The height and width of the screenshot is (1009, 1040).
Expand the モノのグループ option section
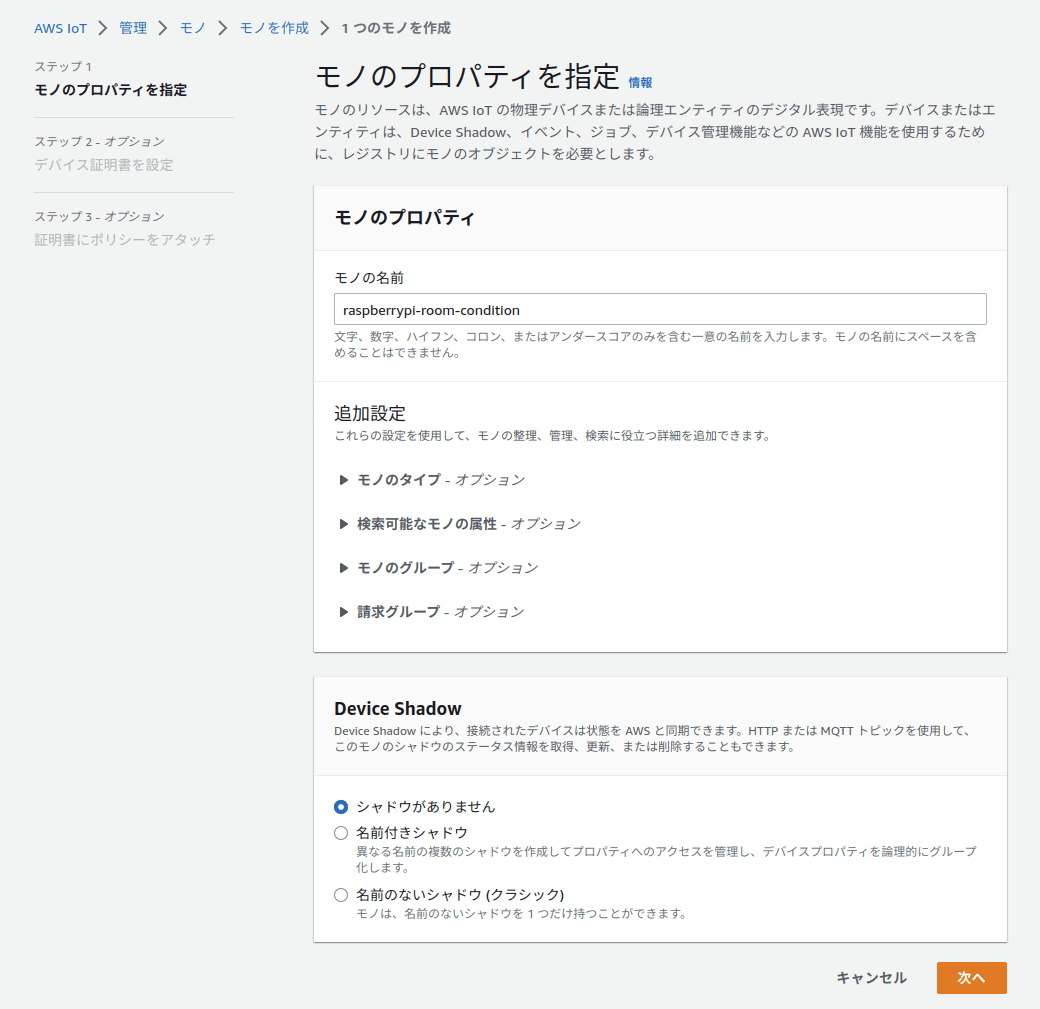(438, 568)
